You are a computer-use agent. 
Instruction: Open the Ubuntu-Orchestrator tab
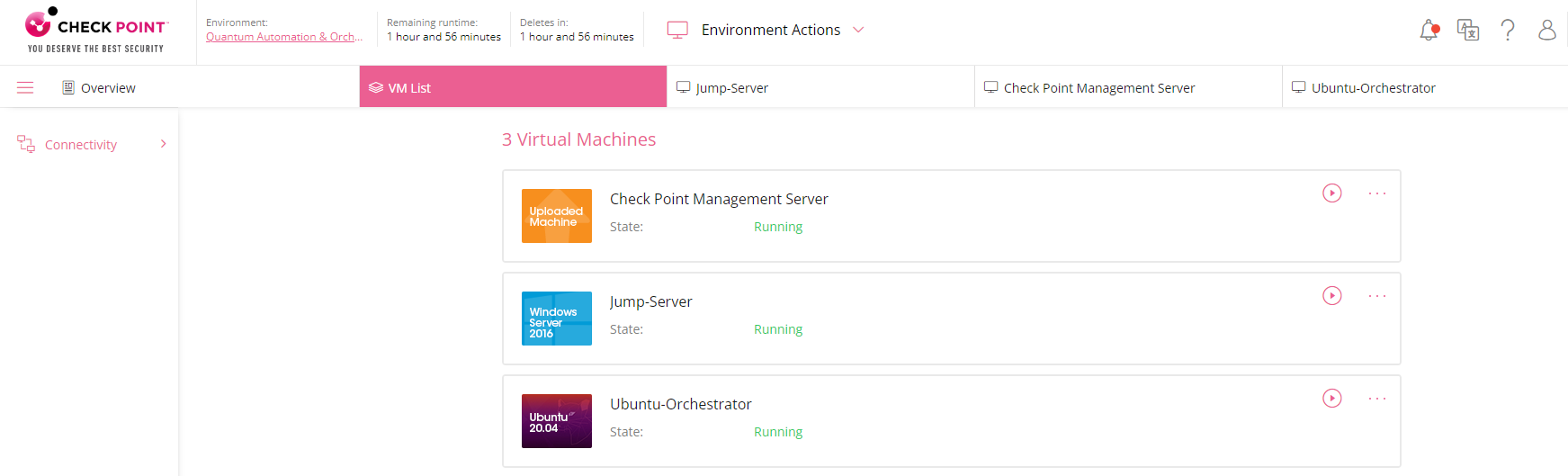(x=1424, y=87)
